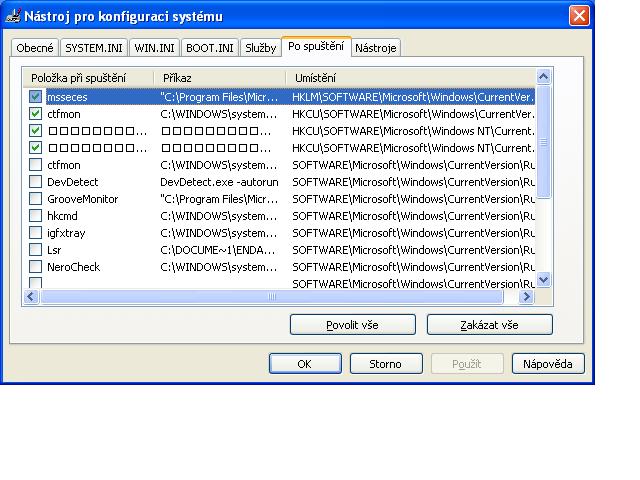Enable the Lsr startup checkbox
640x480 pixels.
tap(36, 250)
